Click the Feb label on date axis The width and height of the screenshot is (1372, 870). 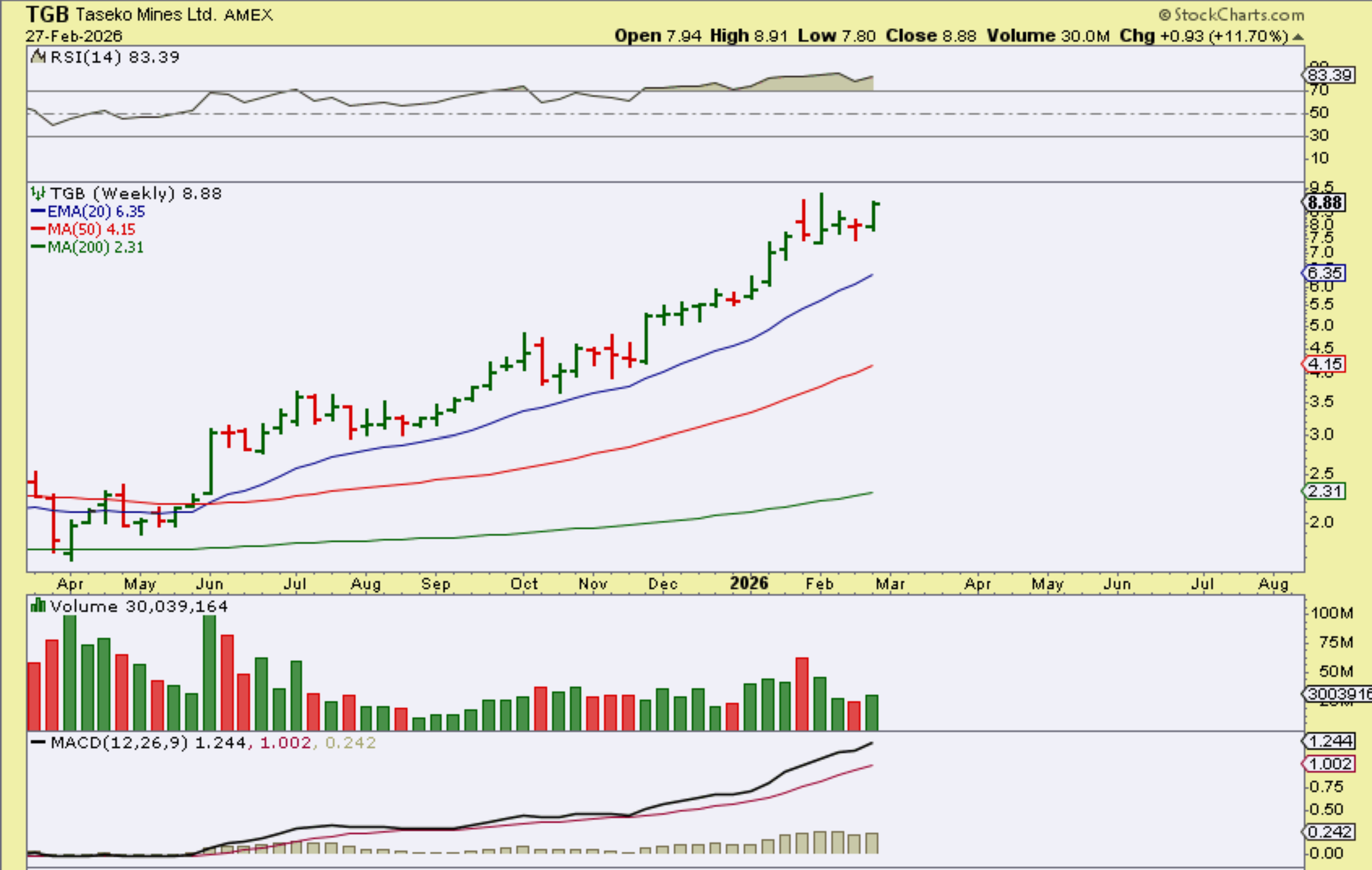click(819, 584)
